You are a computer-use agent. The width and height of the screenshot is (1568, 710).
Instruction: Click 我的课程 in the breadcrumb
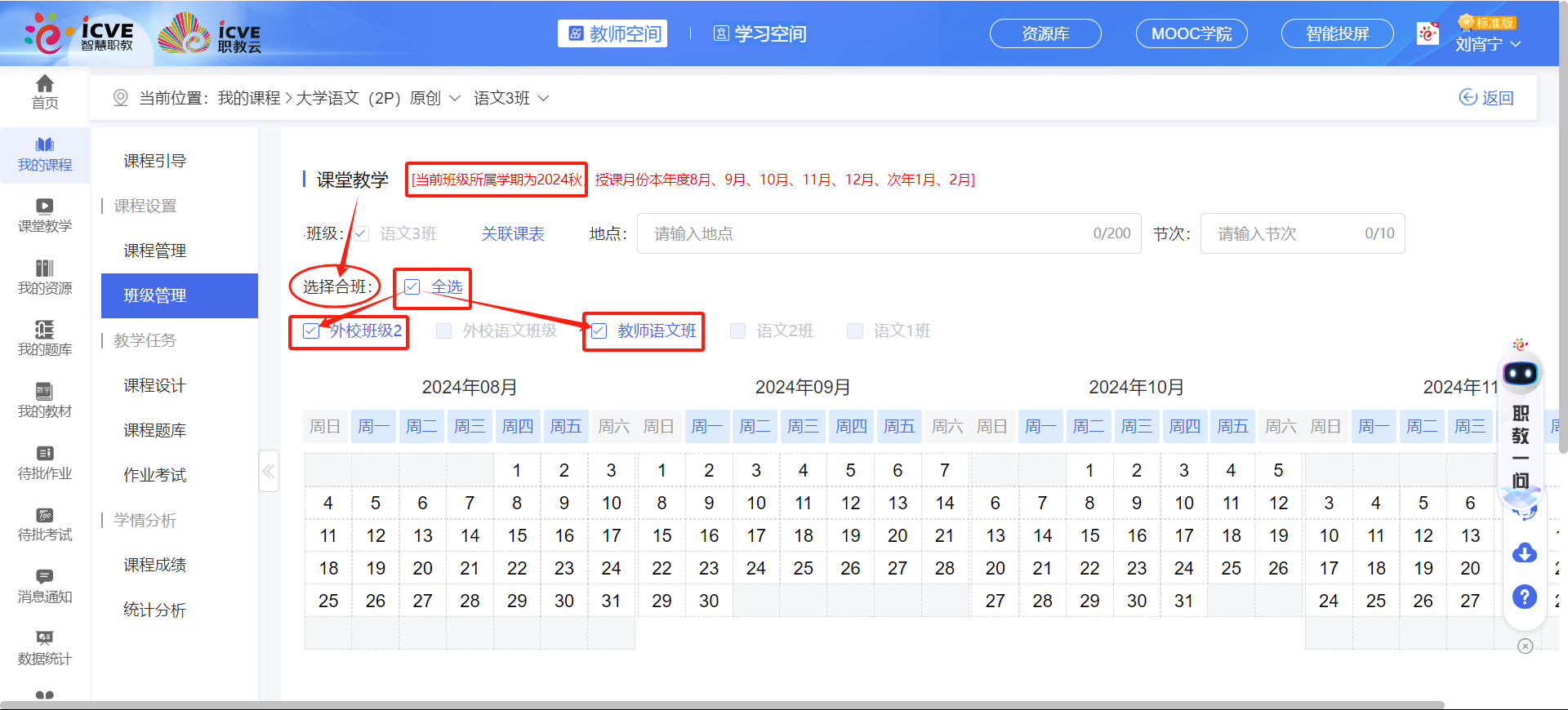pos(249,98)
